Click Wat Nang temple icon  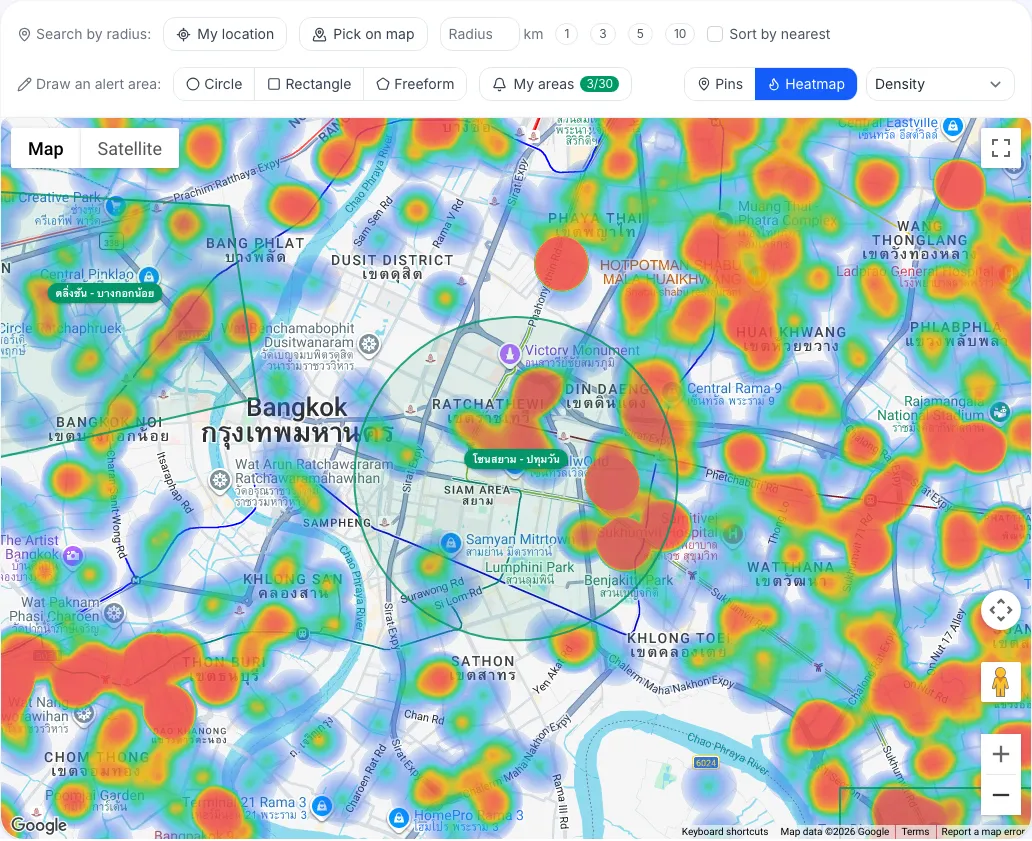(83, 715)
